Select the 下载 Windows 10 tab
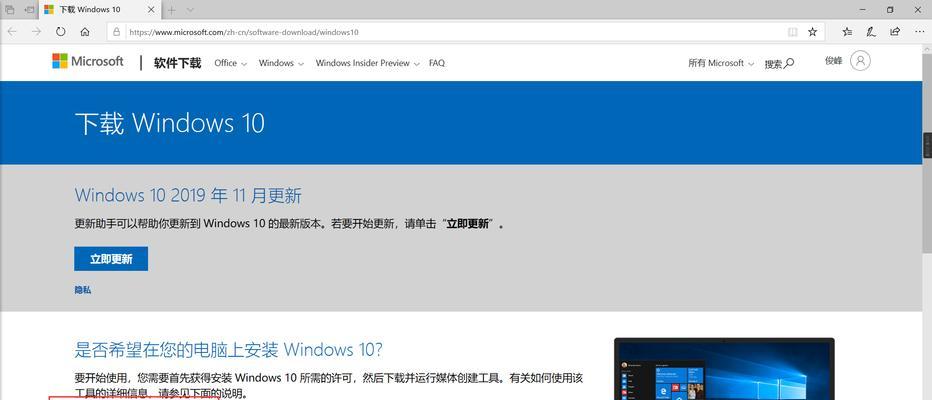932x400 pixels. 100,10
